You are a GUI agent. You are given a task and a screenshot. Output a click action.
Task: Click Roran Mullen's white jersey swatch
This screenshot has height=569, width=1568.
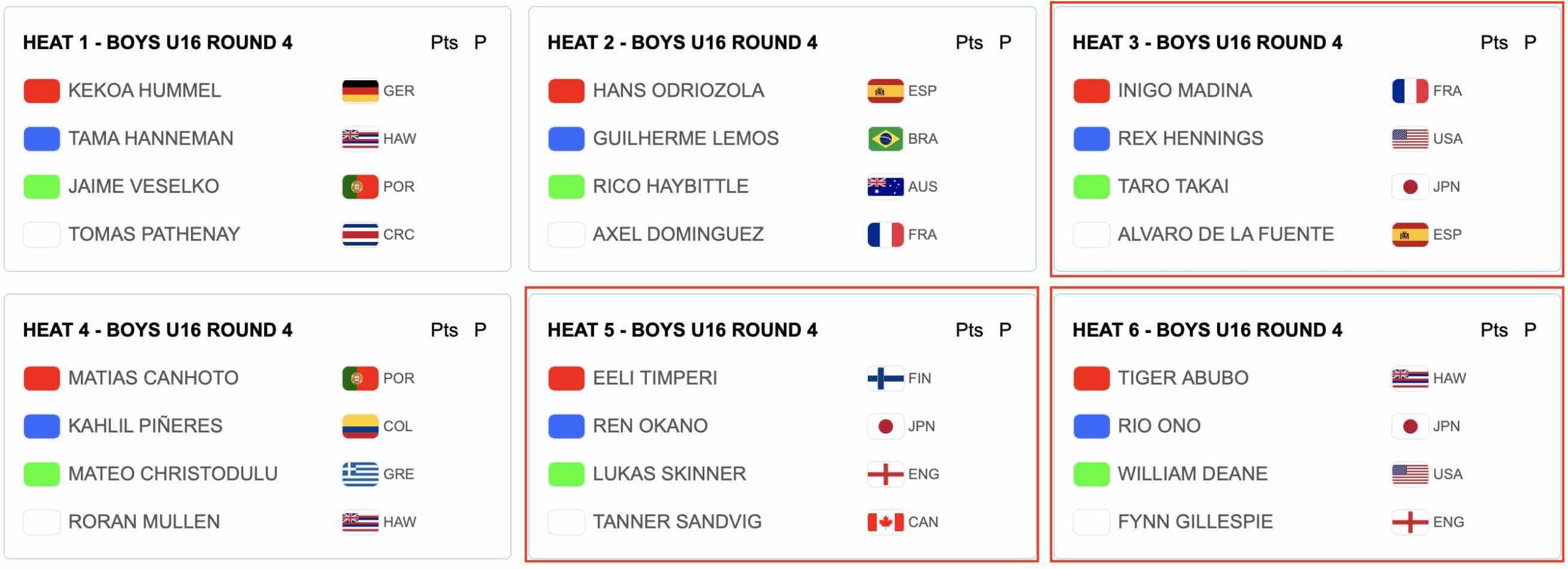(42, 521)
